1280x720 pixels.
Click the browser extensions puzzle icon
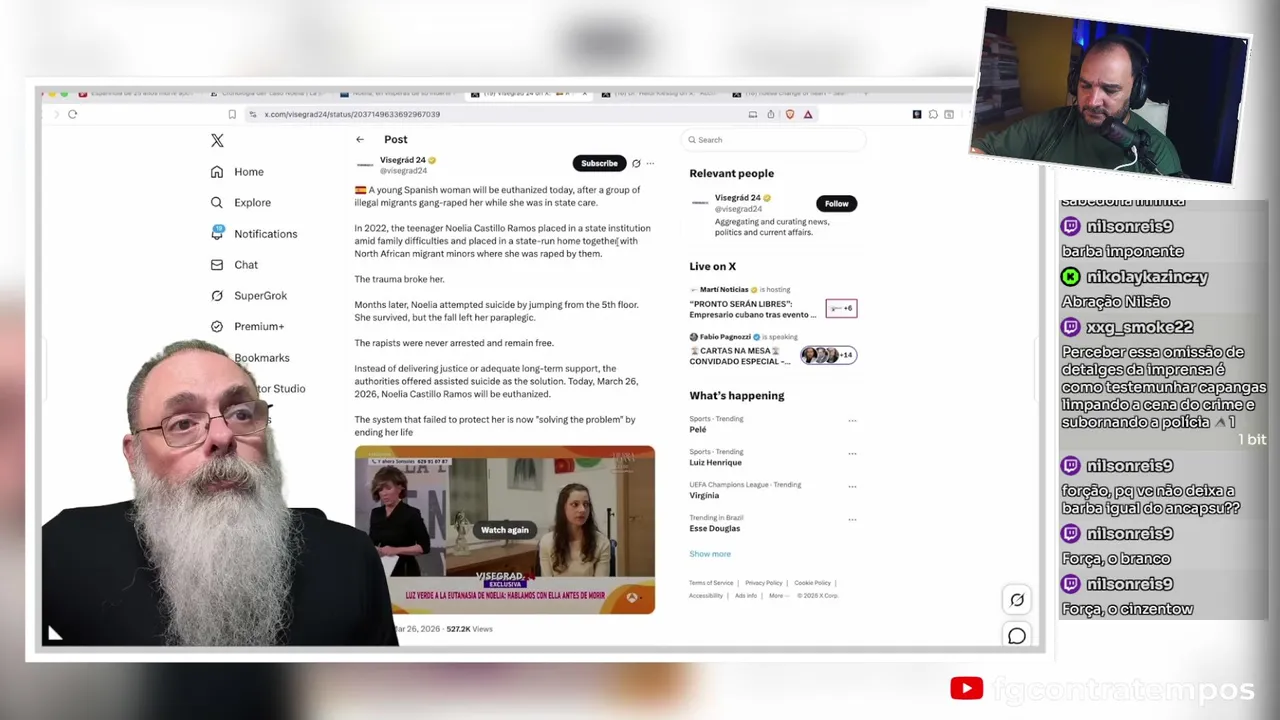tap(933, 114)
